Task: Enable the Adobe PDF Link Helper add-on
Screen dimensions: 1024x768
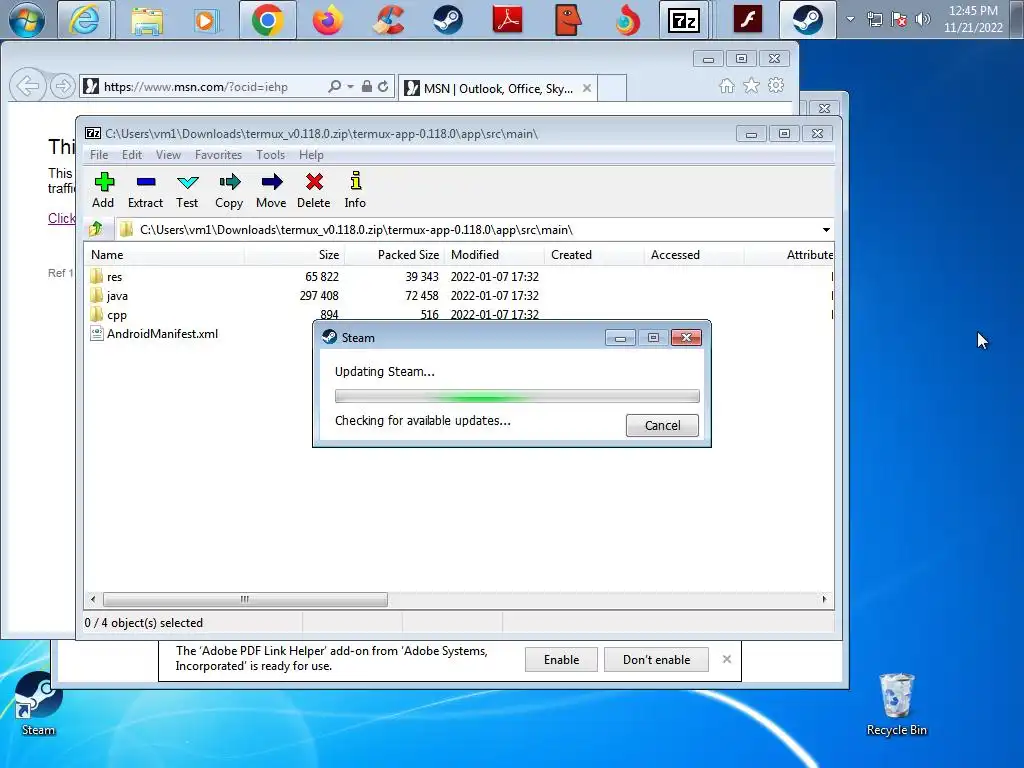Action: [561, 660]
